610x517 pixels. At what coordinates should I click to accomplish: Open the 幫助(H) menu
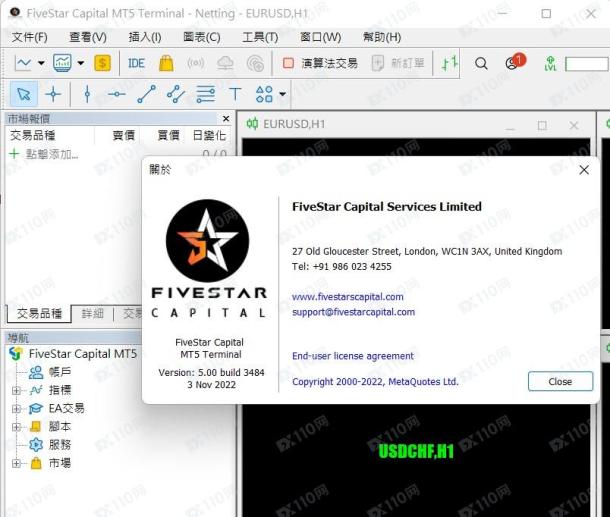[x=382, y=37]
